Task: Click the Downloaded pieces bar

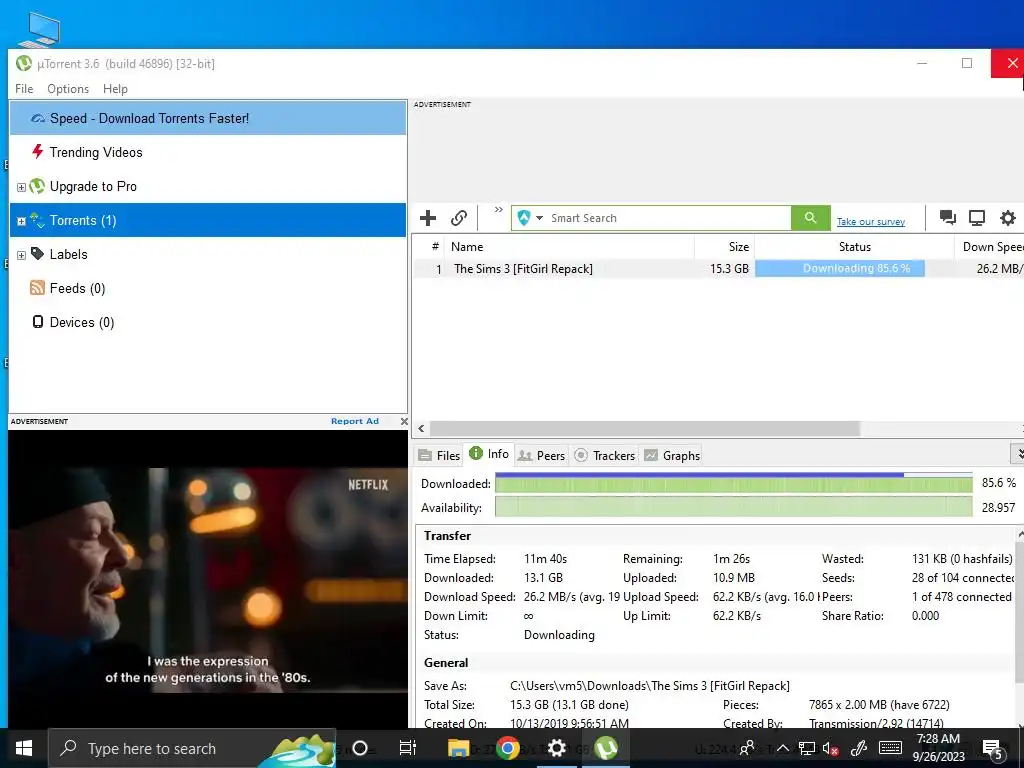Action: pos(733,483)
